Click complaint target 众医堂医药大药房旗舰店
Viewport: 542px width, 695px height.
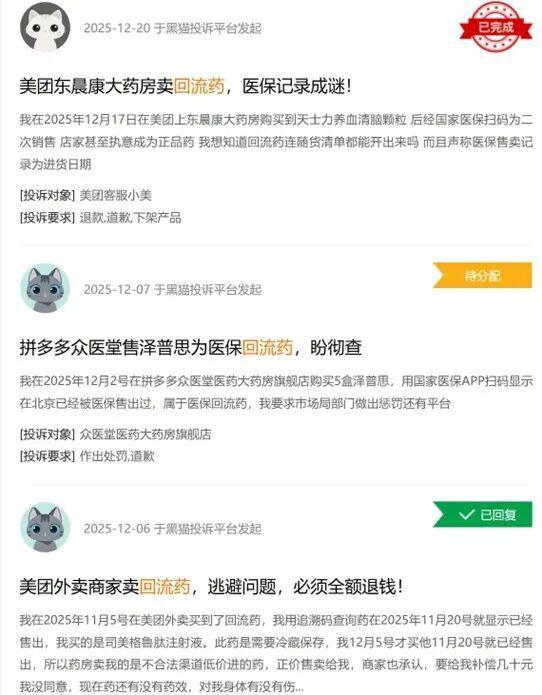point(145,434)
